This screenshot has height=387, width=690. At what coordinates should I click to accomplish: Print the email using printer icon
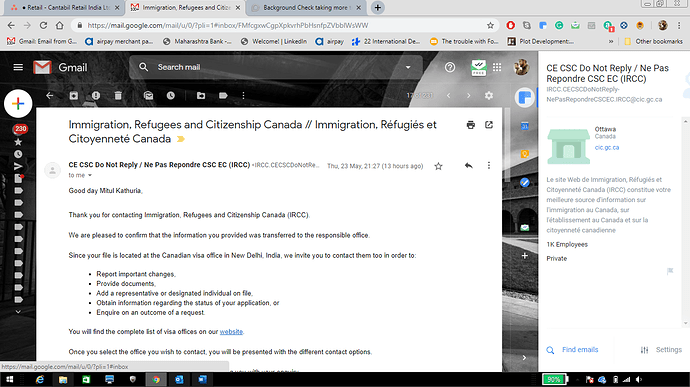coord(471,125)
